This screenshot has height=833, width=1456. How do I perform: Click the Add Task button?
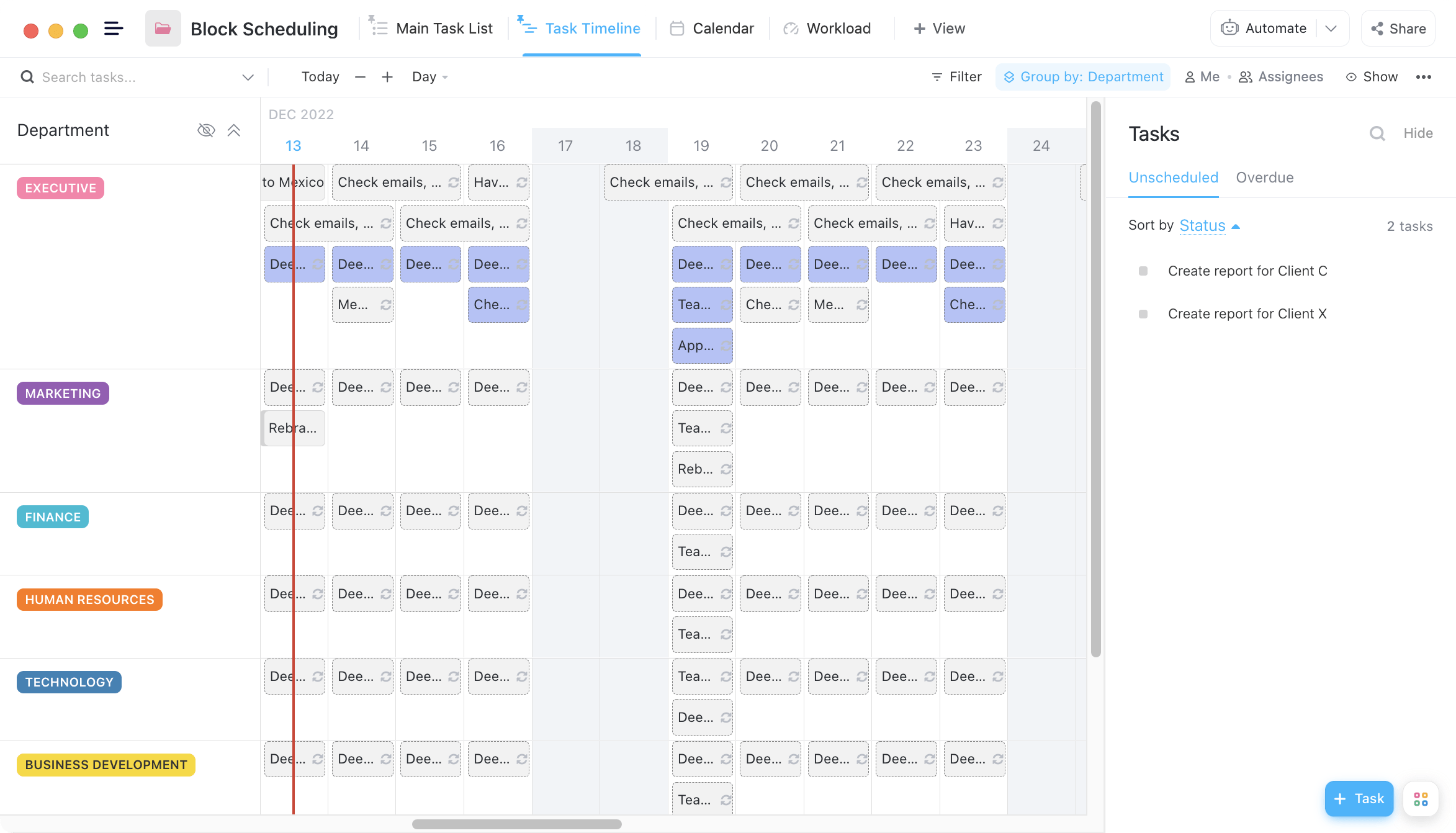coord(1356,798)
